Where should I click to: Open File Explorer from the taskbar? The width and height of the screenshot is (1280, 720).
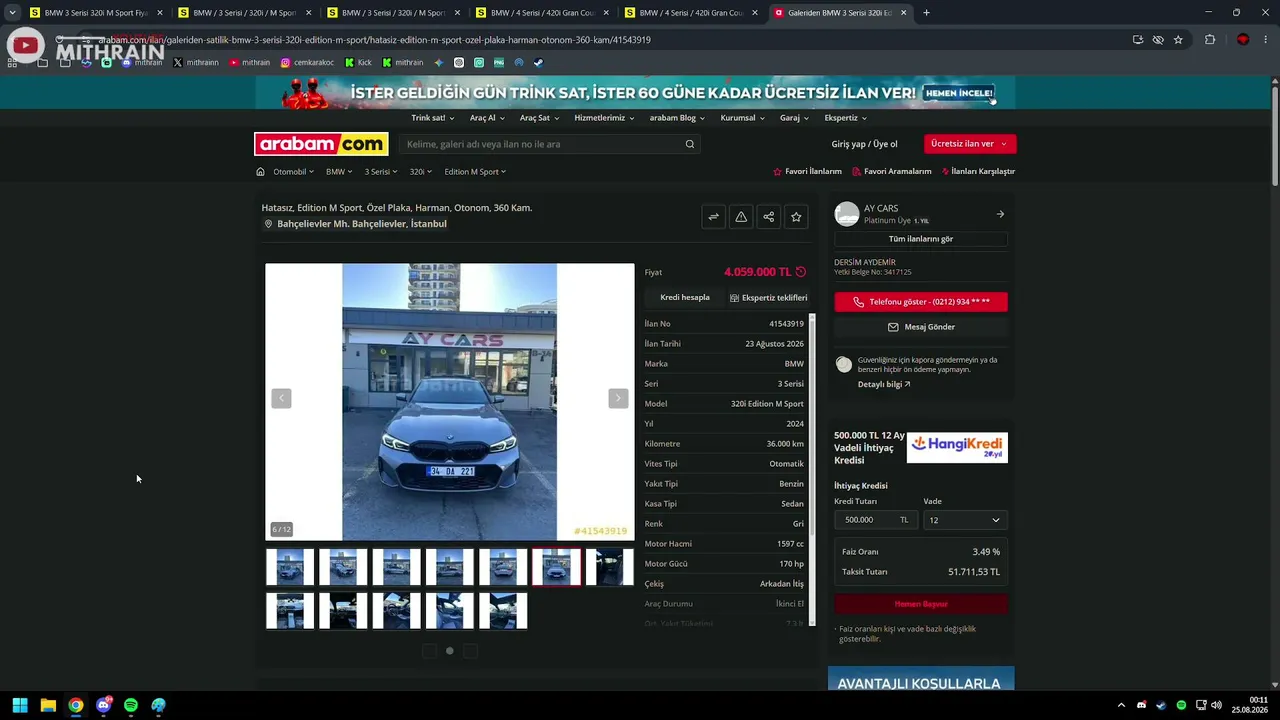[x=48, y=705]
